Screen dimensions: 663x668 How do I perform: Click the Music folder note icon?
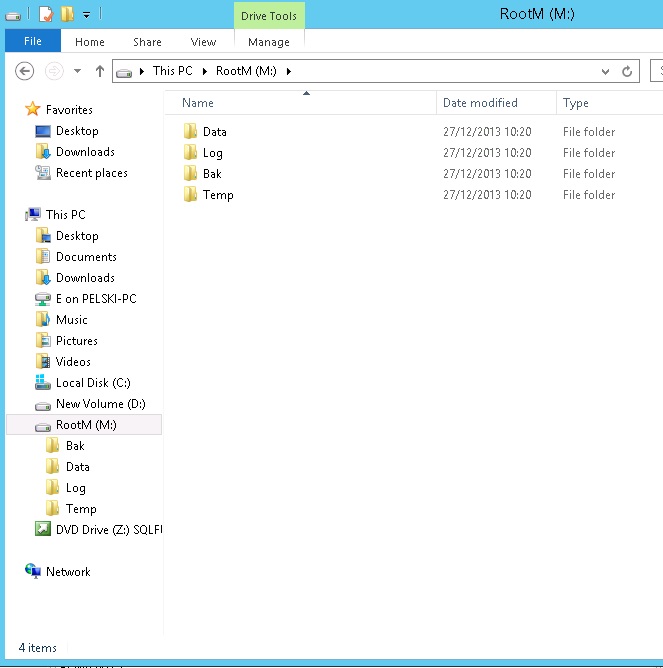[x=43, y=319]
